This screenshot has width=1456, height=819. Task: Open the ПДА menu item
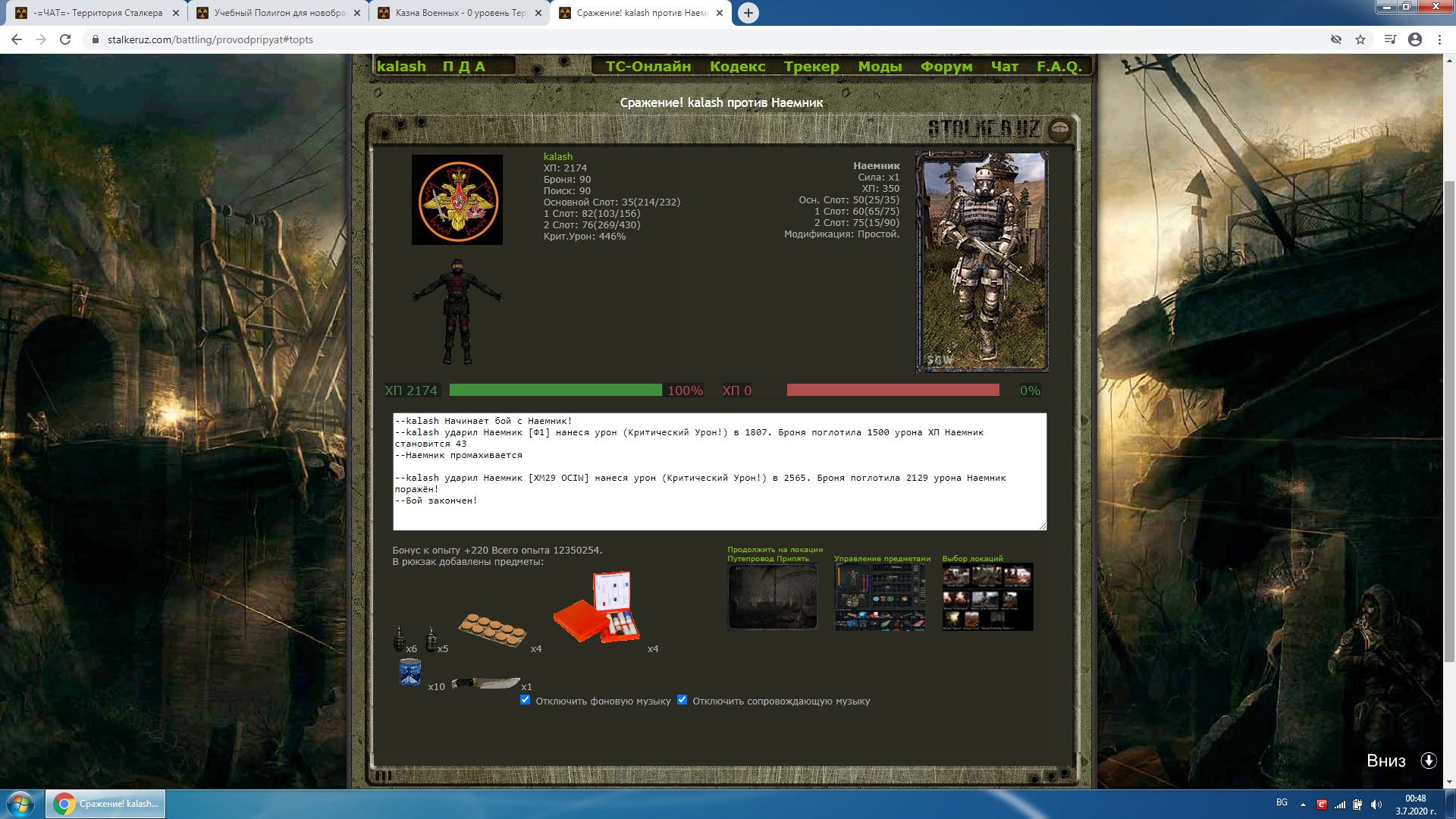[463, 67]
